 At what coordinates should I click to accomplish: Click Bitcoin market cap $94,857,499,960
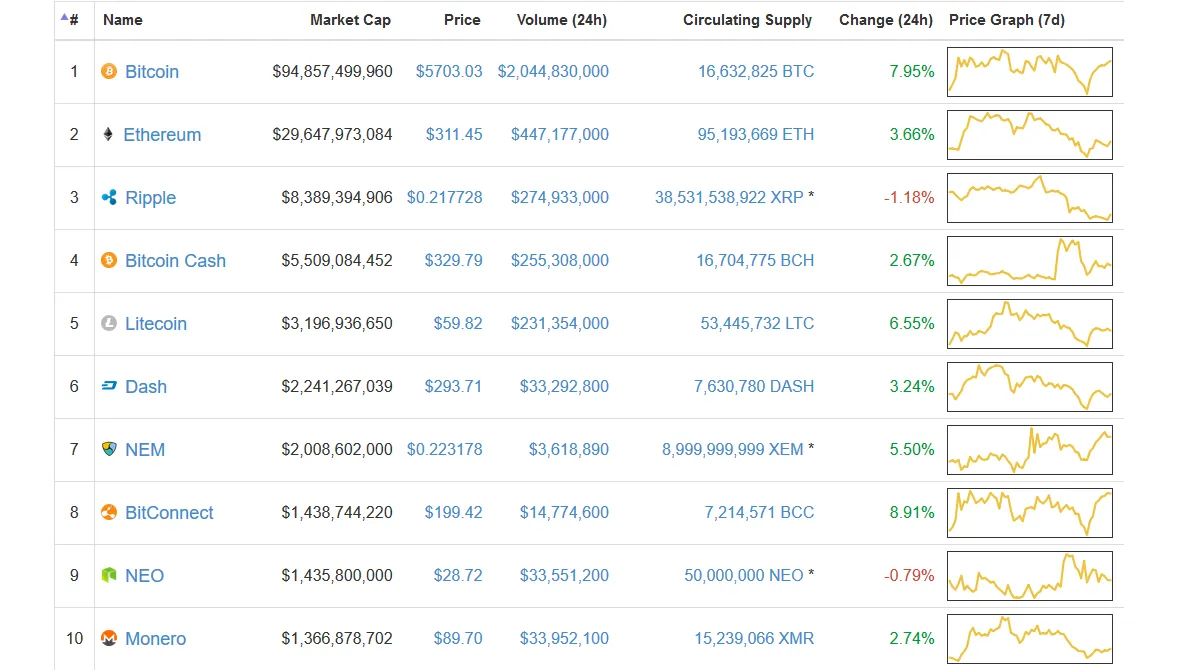[x=332, y=71]
